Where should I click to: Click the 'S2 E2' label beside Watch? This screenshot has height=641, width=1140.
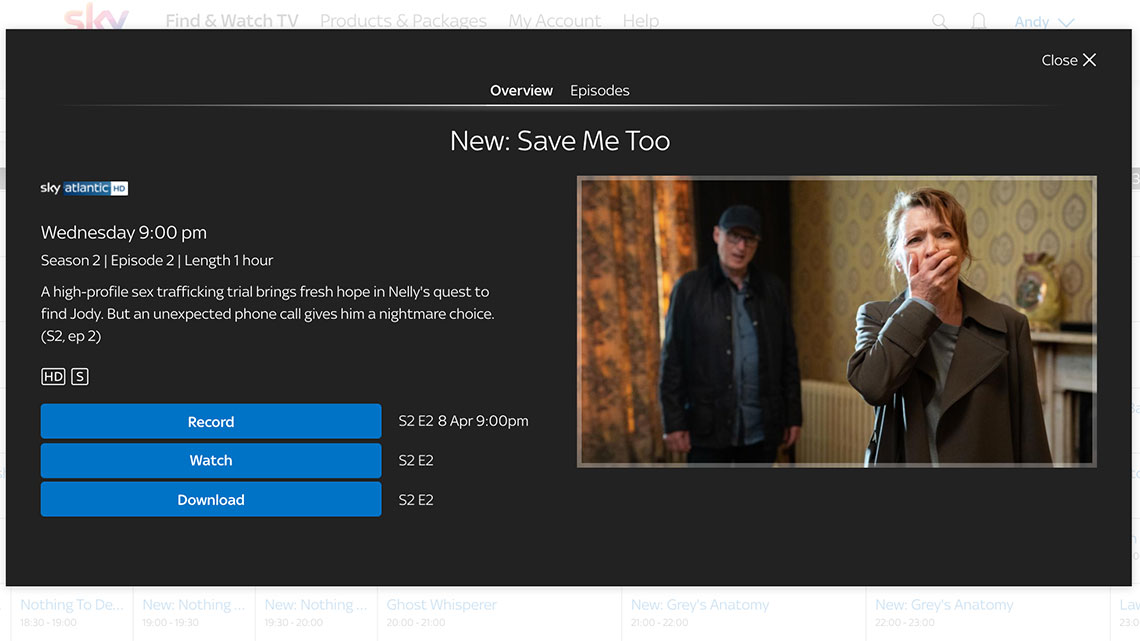point(416,460)
